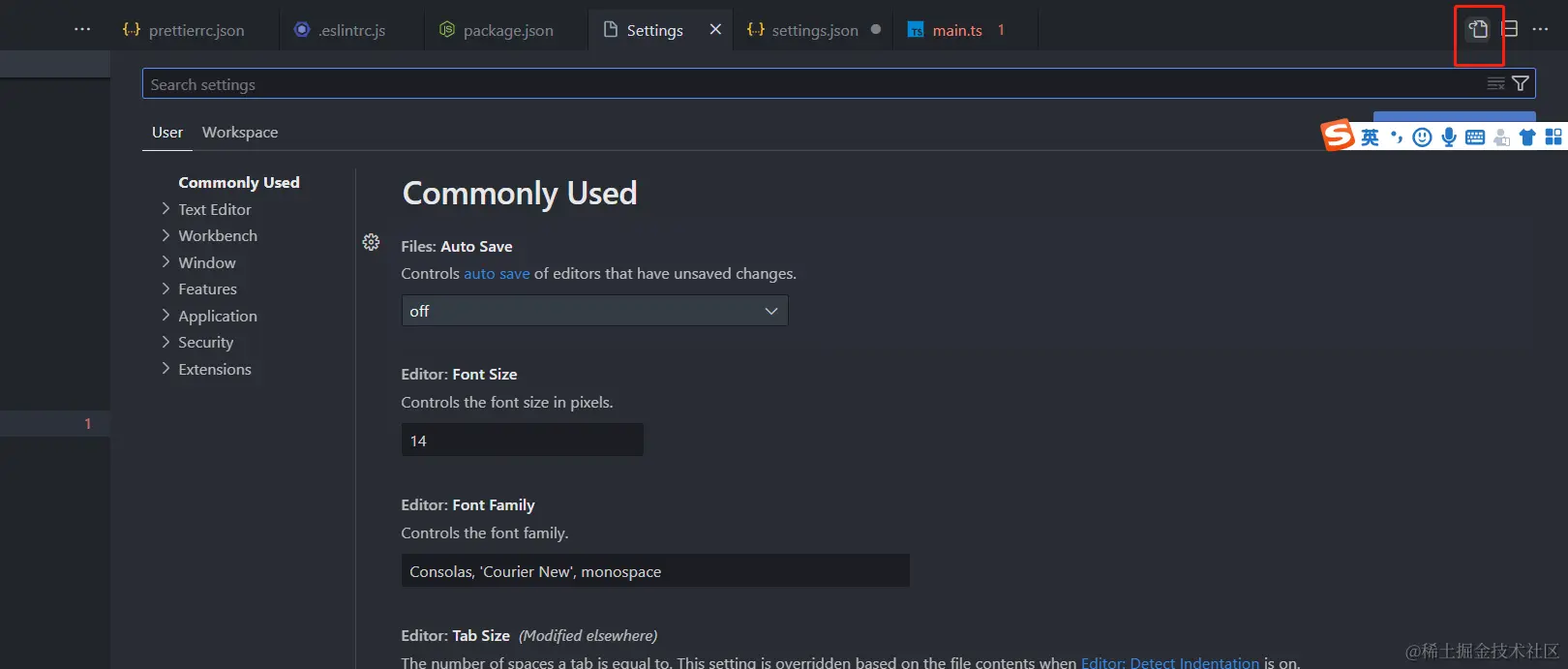Click the Font Family Consolas field
This screenshot has height=669, width=1568.
[x=655, y=571]
